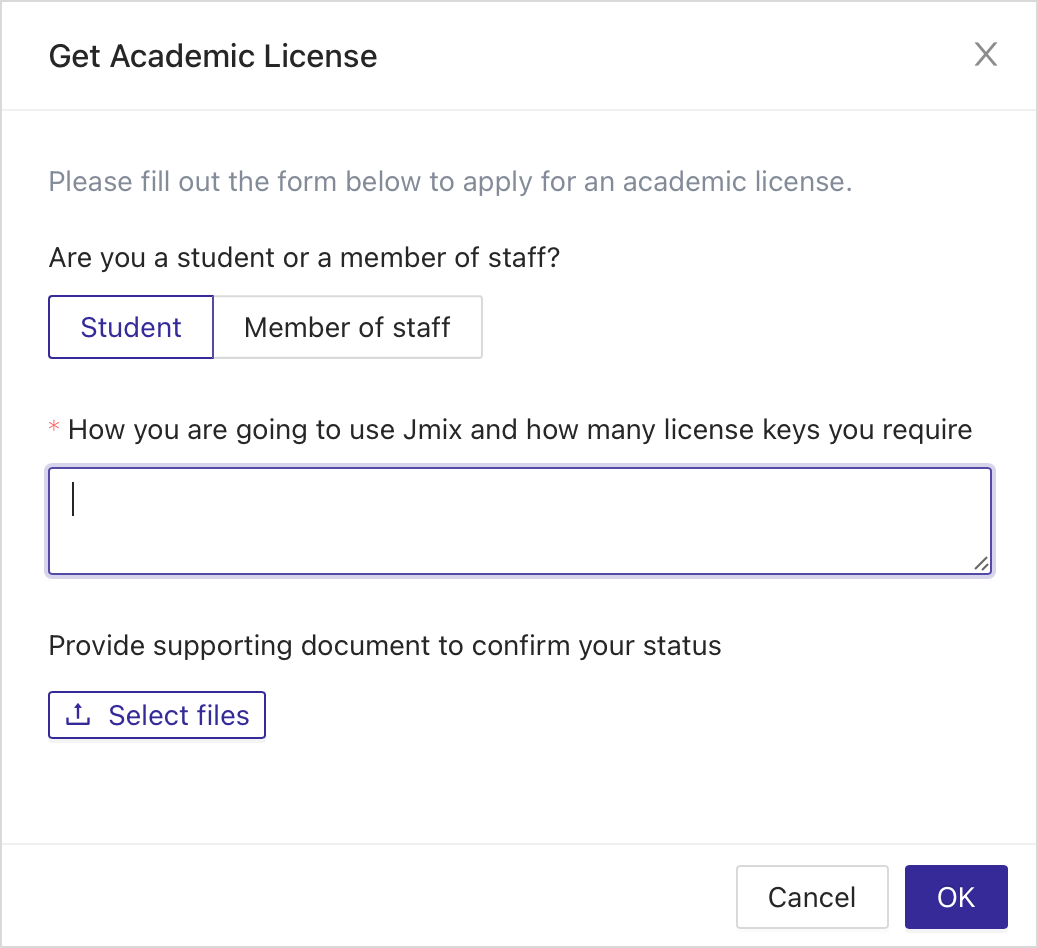Choose Member of staff as your status

(x=348, y=327)
